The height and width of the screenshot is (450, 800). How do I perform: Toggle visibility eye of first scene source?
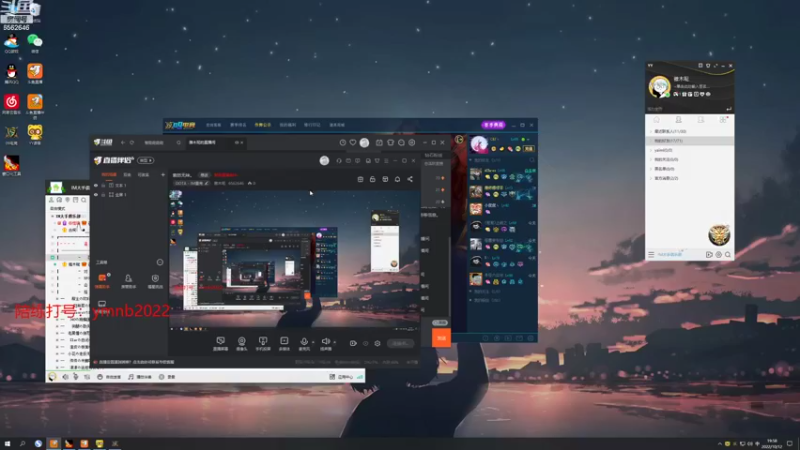pos(96,186)
